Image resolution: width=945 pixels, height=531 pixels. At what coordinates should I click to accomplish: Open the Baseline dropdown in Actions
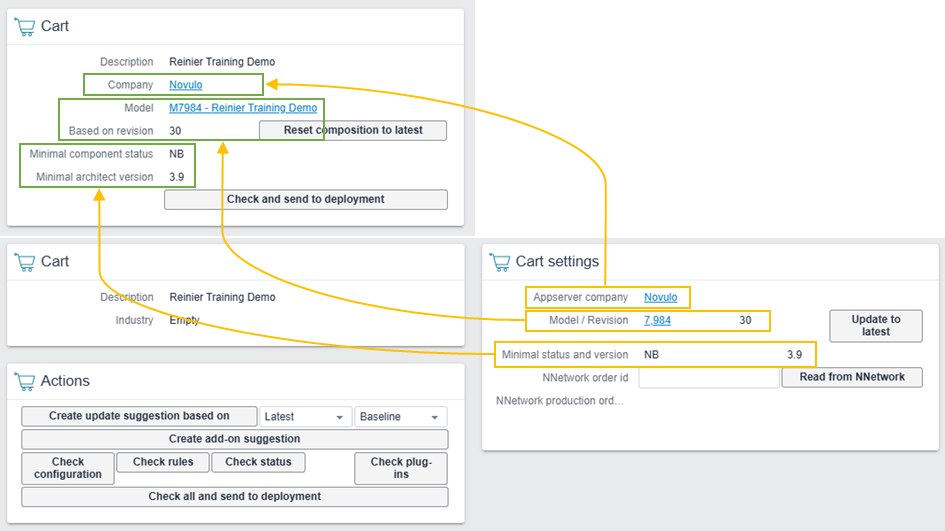400,416
